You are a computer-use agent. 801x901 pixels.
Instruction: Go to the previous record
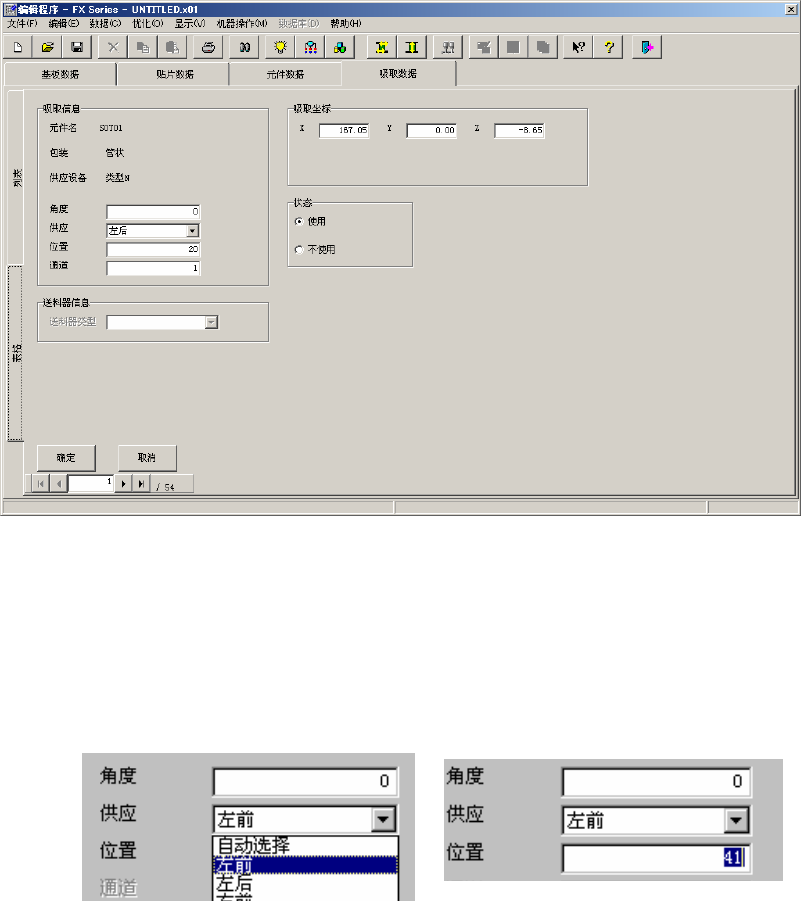(x=59, y=484)
